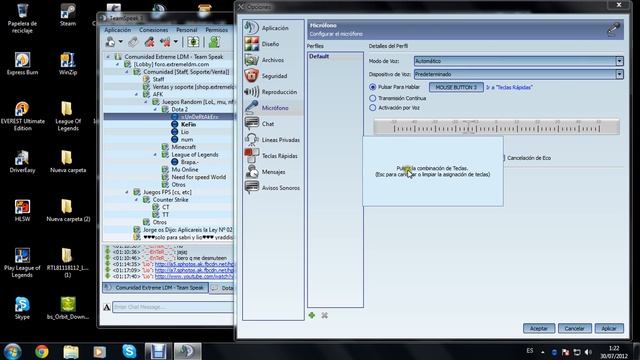The width and height of the screenshot is (640, 360).
Task: Open the Personal menu in TeamSpeak
Action: tap(187, 30)
